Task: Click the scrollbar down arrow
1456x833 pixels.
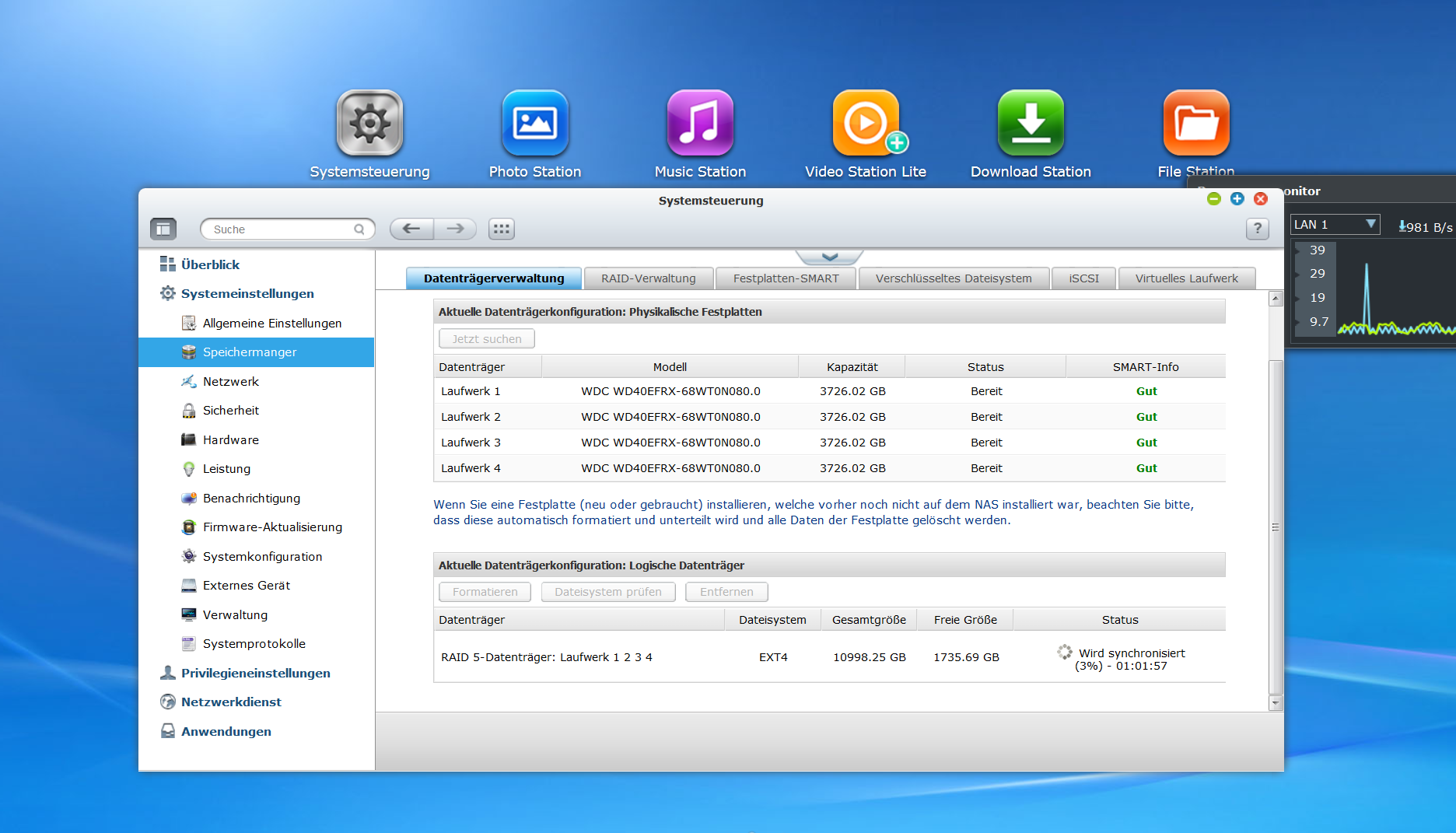Action: [1276, 703]
